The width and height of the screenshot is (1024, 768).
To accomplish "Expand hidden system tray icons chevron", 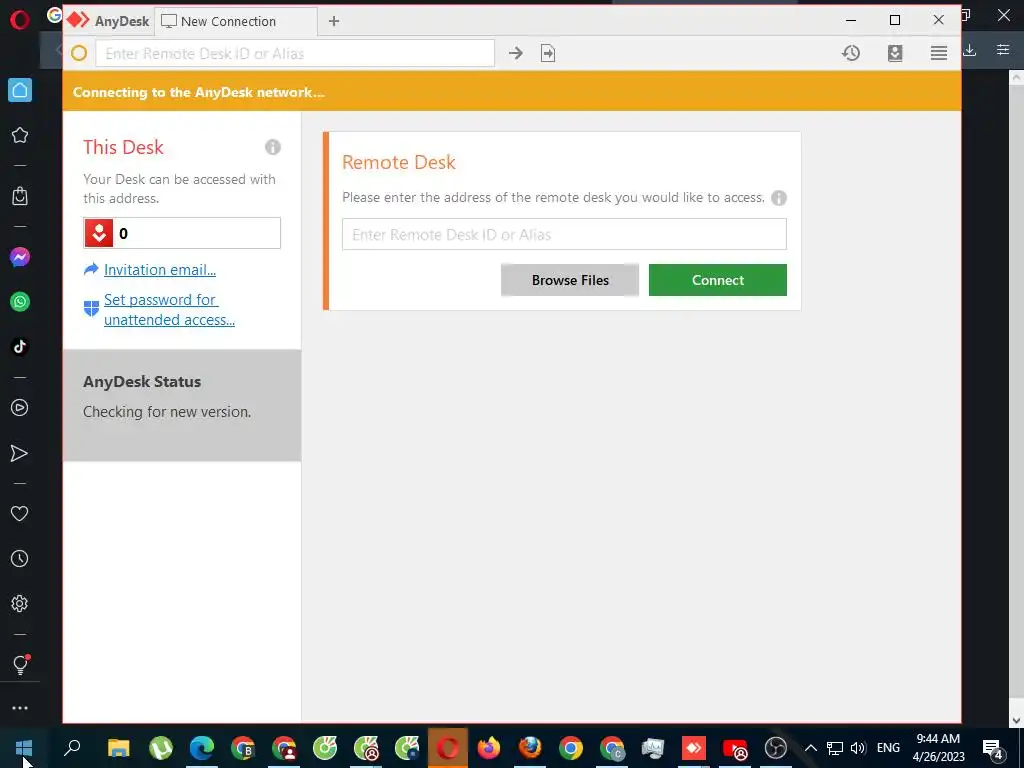I will coord(810,748).
